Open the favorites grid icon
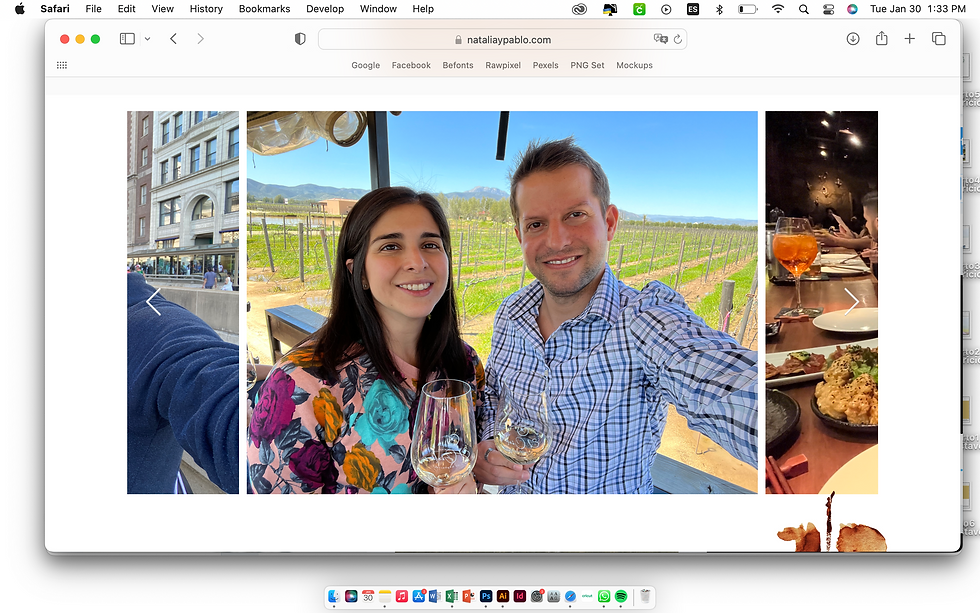This screenshot has width=980, height=613. tap(62, 65)
